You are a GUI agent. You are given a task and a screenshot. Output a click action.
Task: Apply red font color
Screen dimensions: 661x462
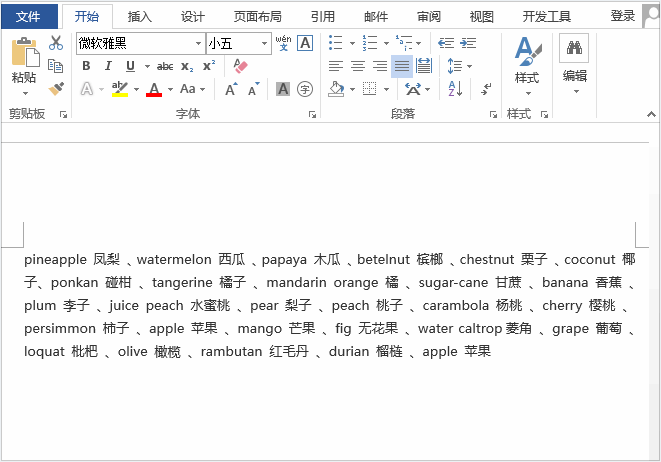click(154, 89)
